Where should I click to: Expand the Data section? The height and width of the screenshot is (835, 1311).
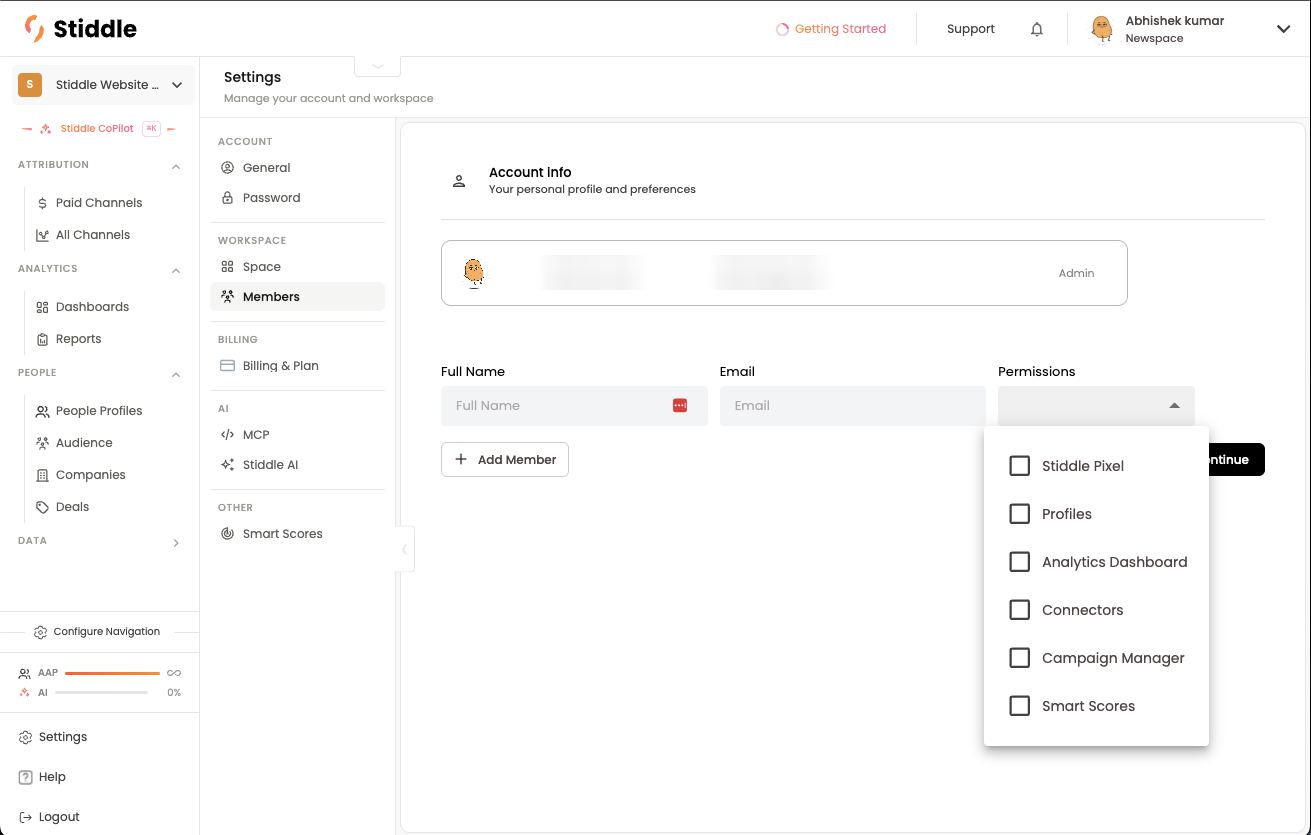[x=176, y=543]
